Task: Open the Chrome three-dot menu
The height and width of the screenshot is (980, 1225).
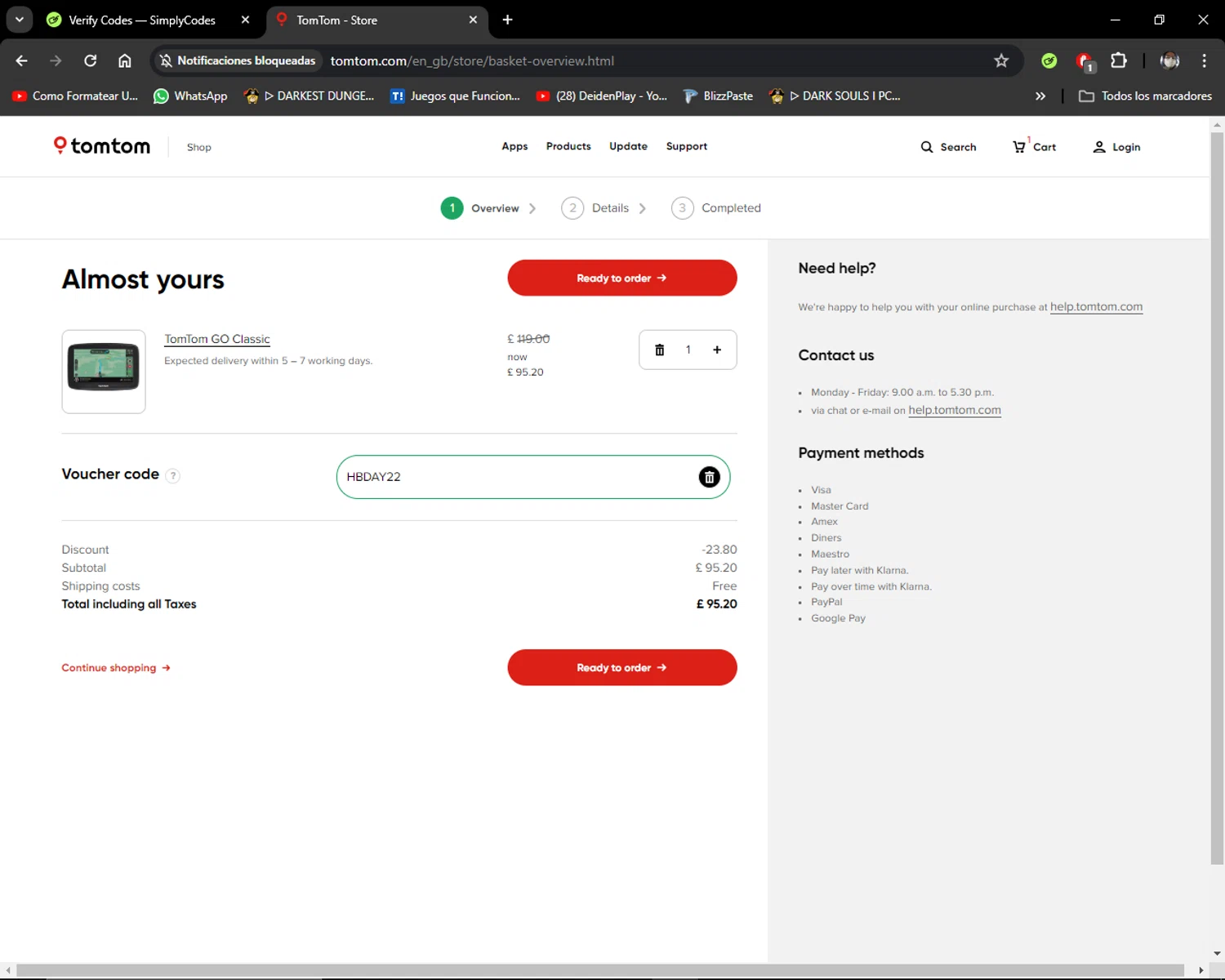Action: point(1204,60)
